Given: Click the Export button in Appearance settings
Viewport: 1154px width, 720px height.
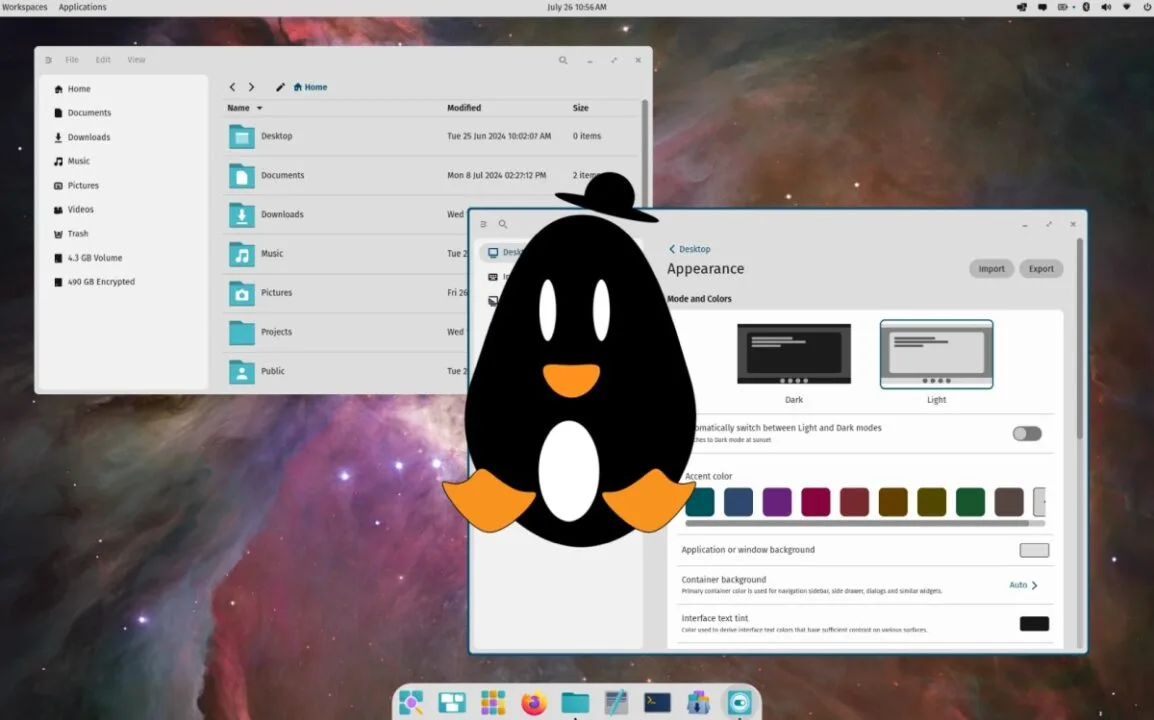Looking at the screenshot, I should click(1041, 268).
